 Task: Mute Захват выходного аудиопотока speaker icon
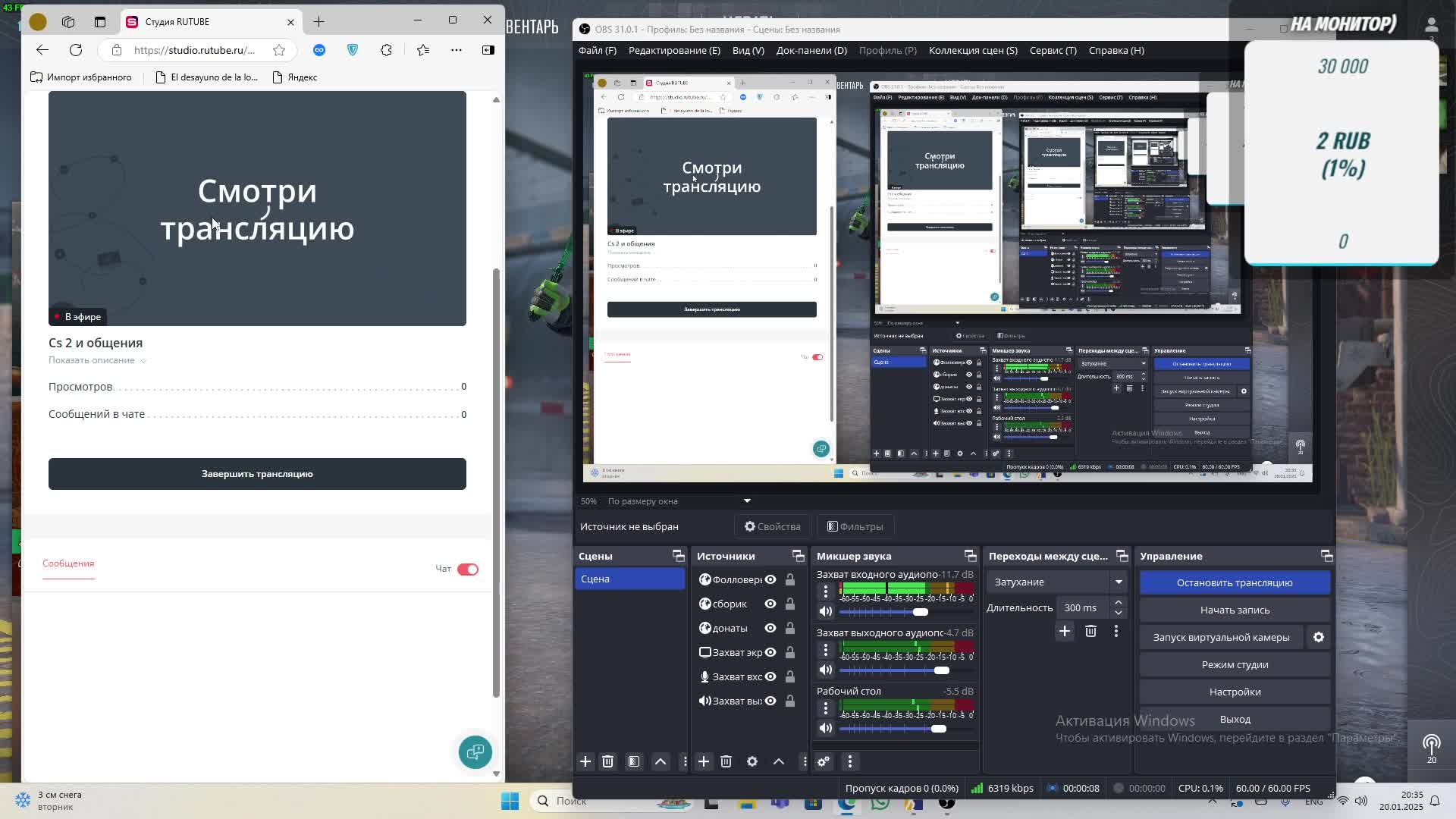(x=826, y=670)
